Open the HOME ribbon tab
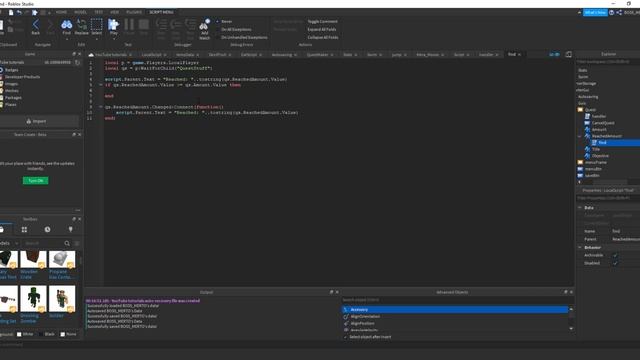This screenshot has width=640, height=360. 61,12
